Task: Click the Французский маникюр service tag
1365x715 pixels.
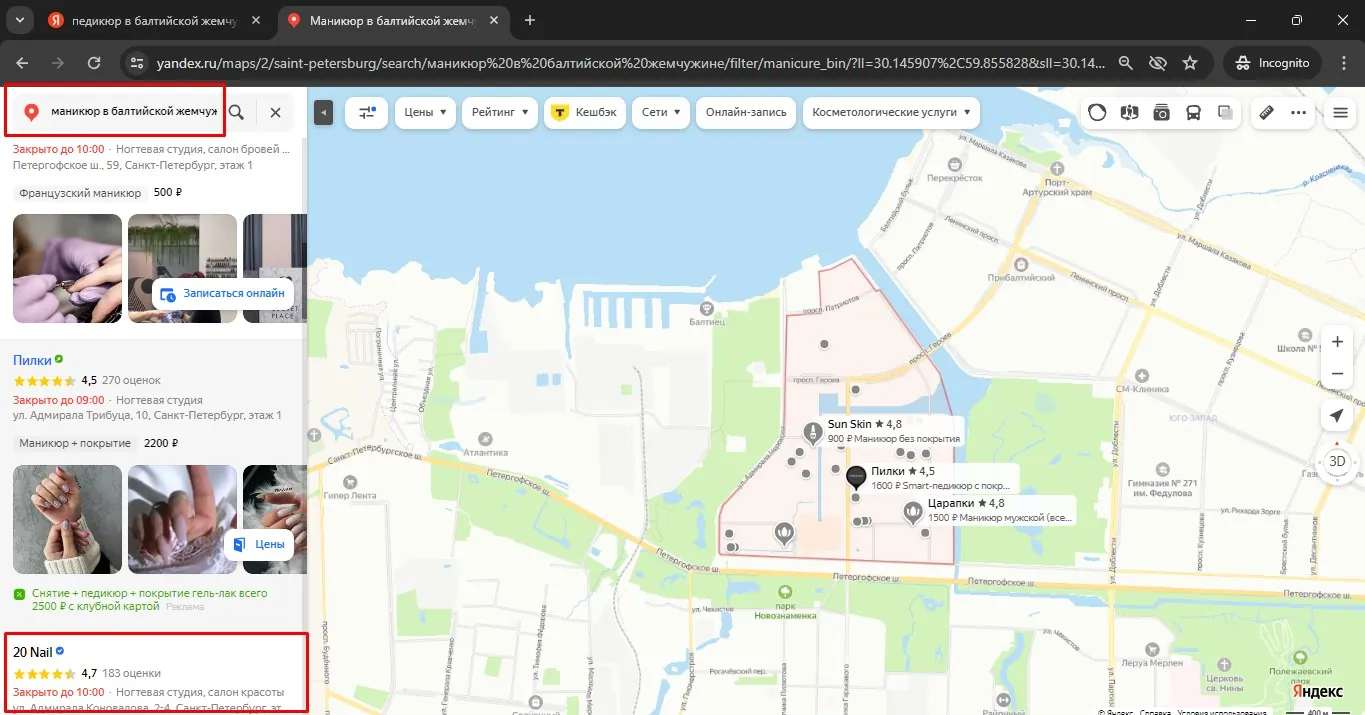Action: (x=80, y=193)
